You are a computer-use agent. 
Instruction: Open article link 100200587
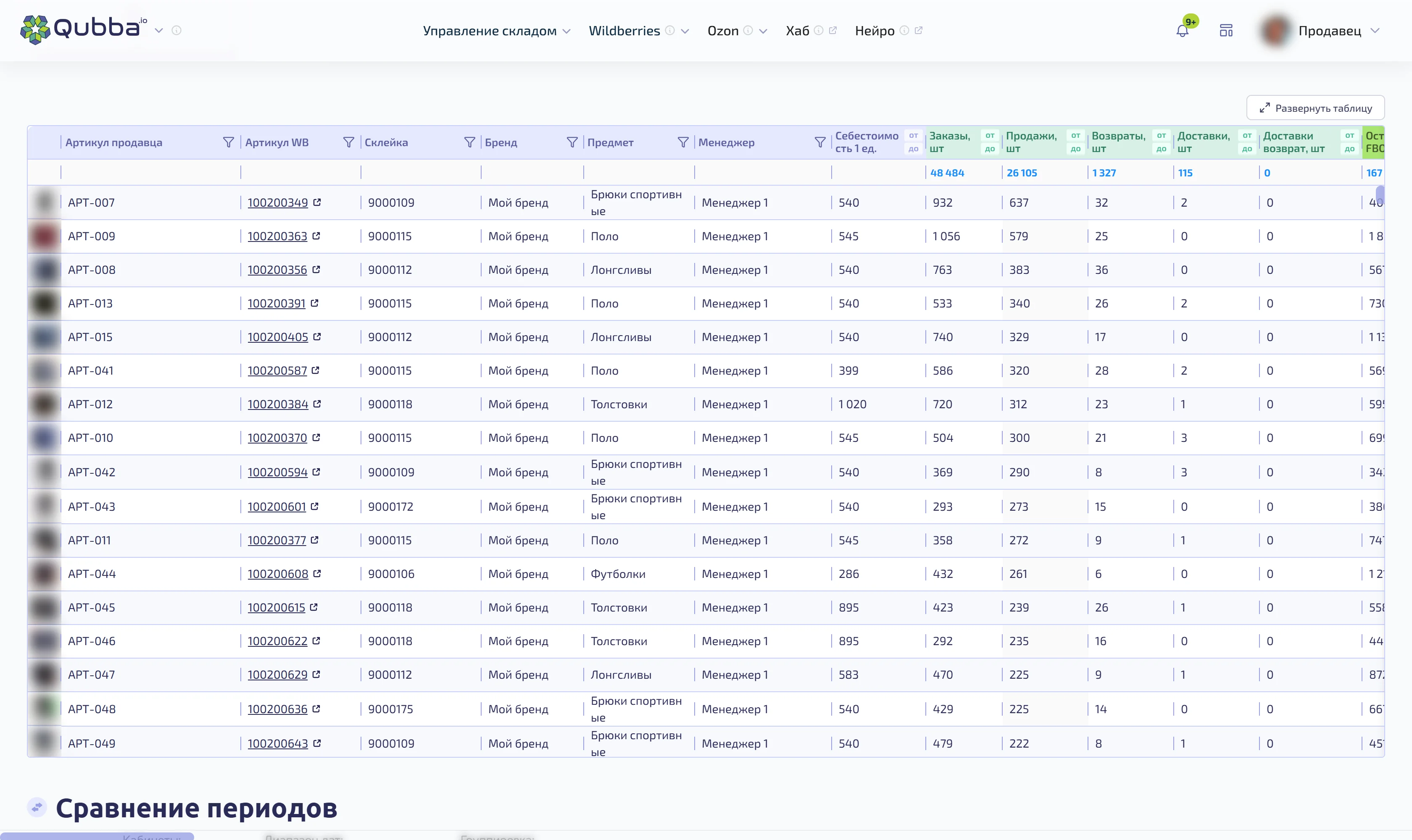(x=277, y=370)
